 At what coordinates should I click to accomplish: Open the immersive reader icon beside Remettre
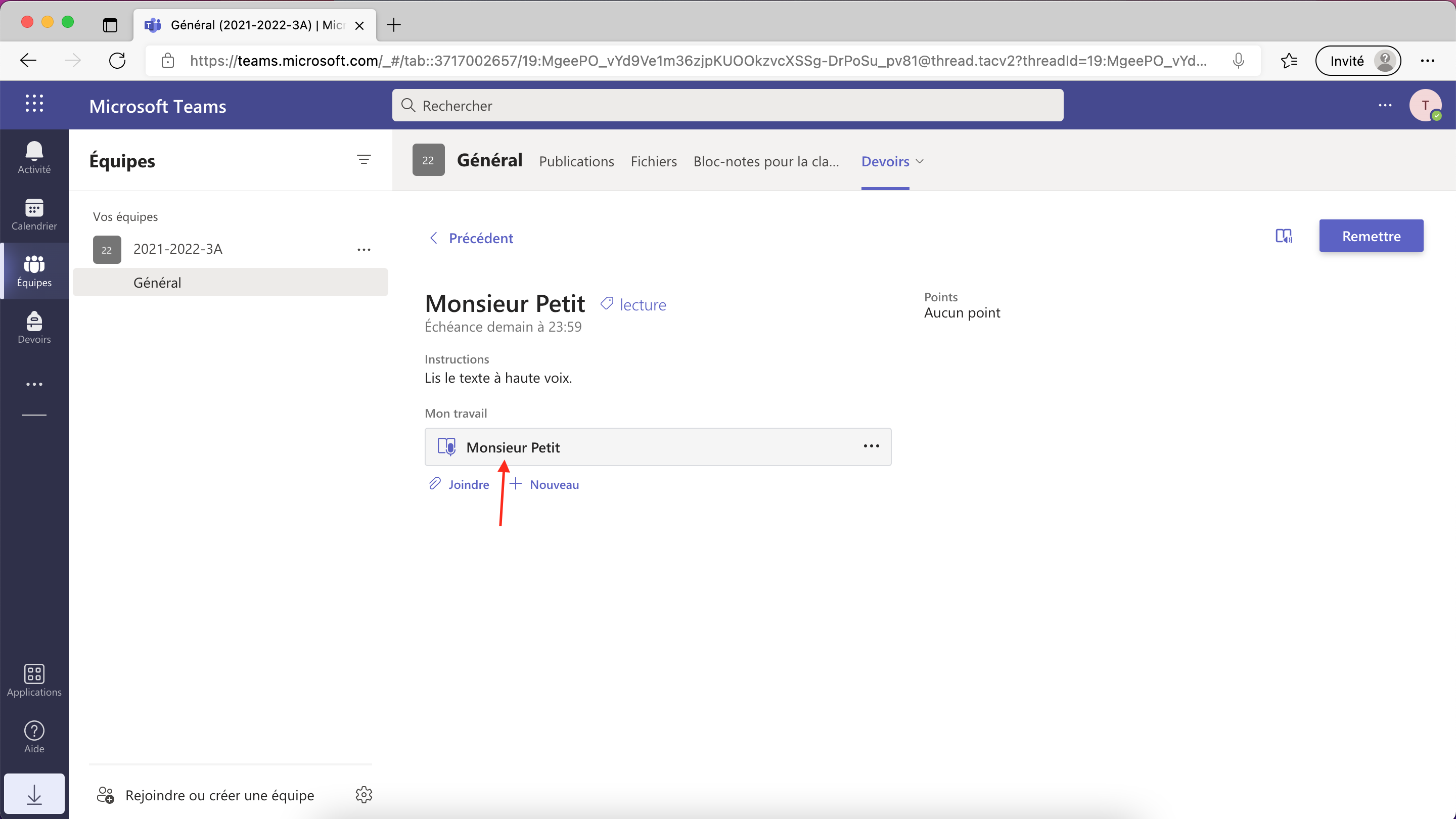click(x=1284, y=236)
